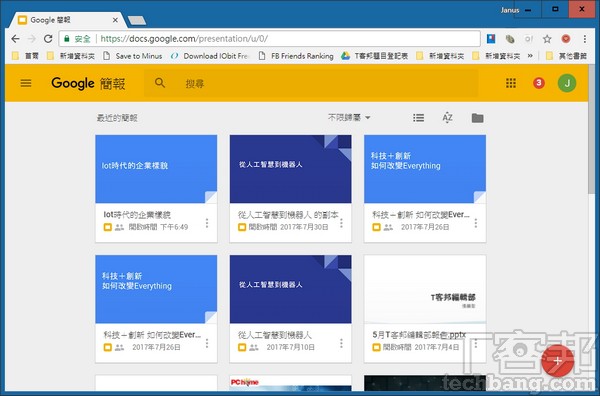Click the blue extension icon in toolbar

coord(491,39)
